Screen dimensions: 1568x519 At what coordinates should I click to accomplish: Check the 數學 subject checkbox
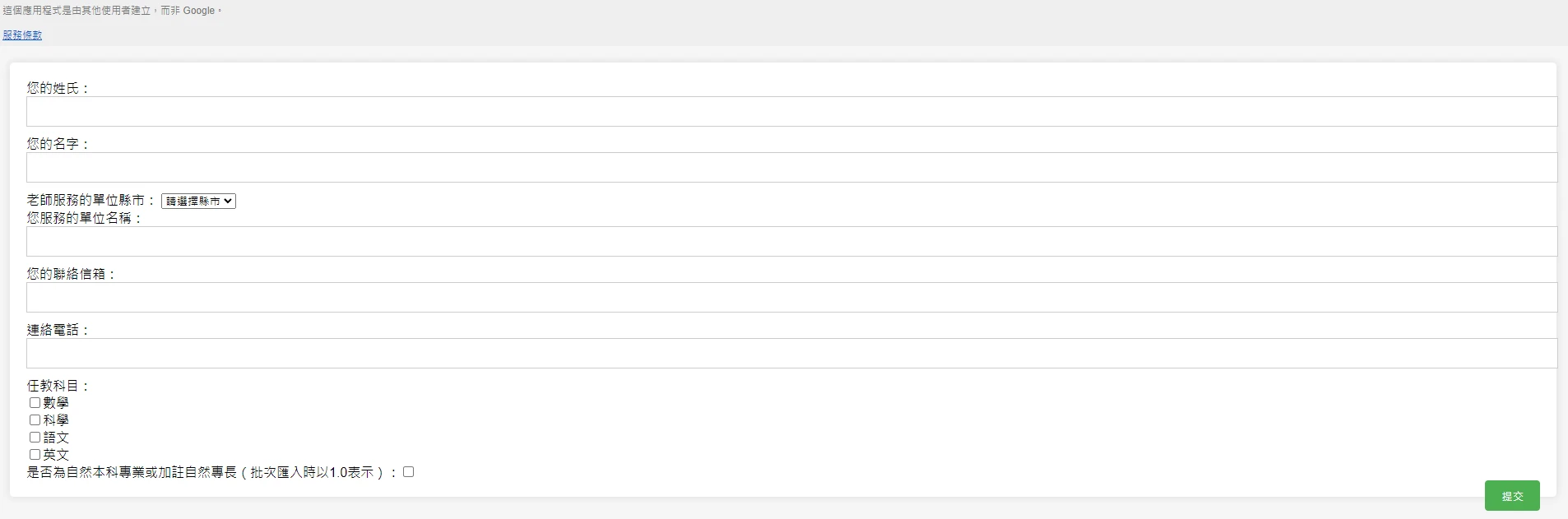(35, 403)
